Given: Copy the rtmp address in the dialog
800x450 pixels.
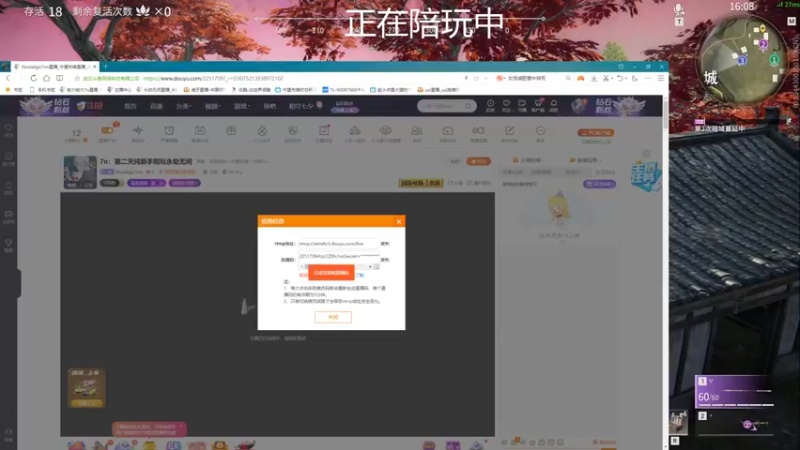Looking at the screenshot, I should [x=385, y=244].
